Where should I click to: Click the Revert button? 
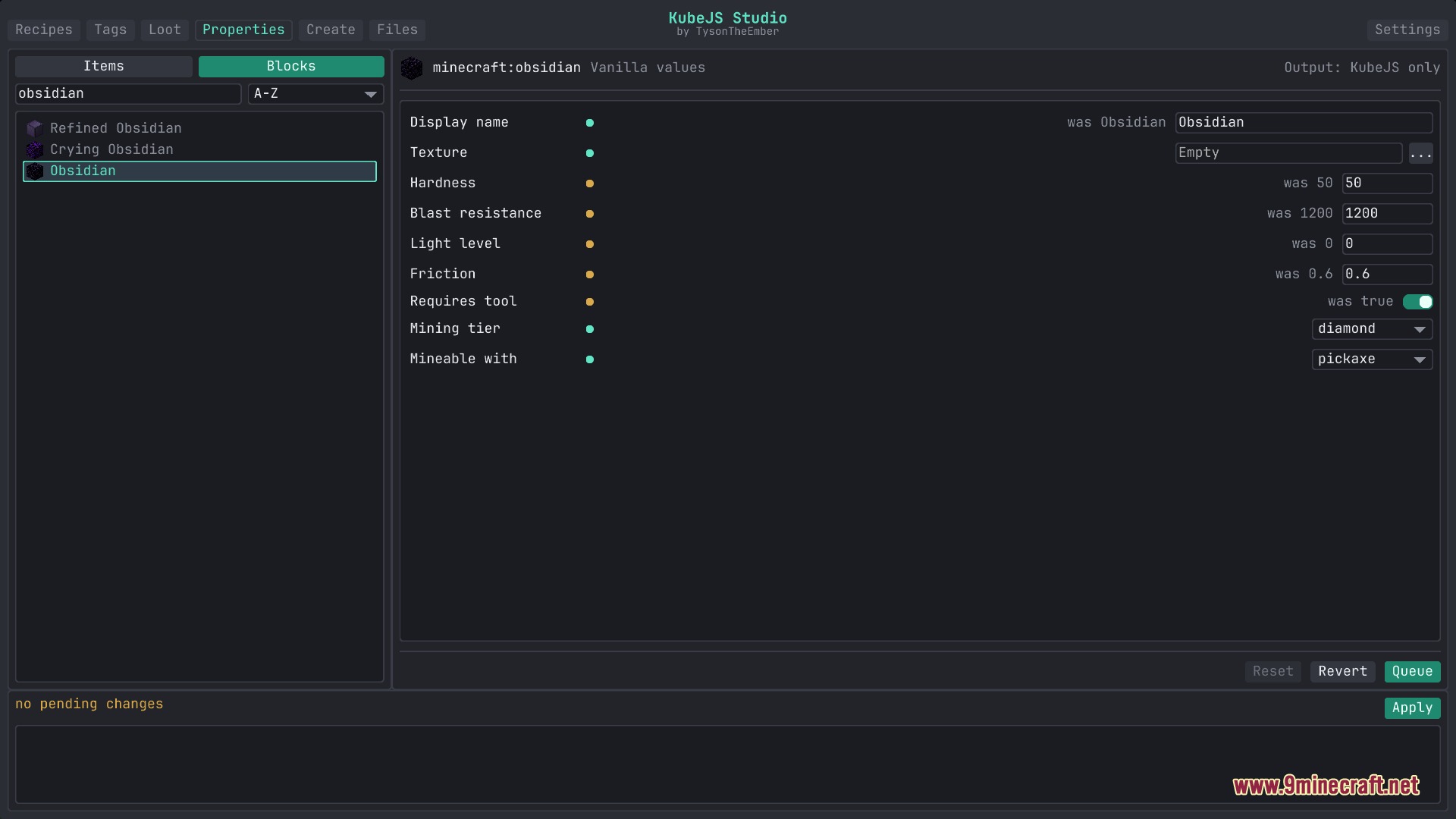tap(1343, 672)
